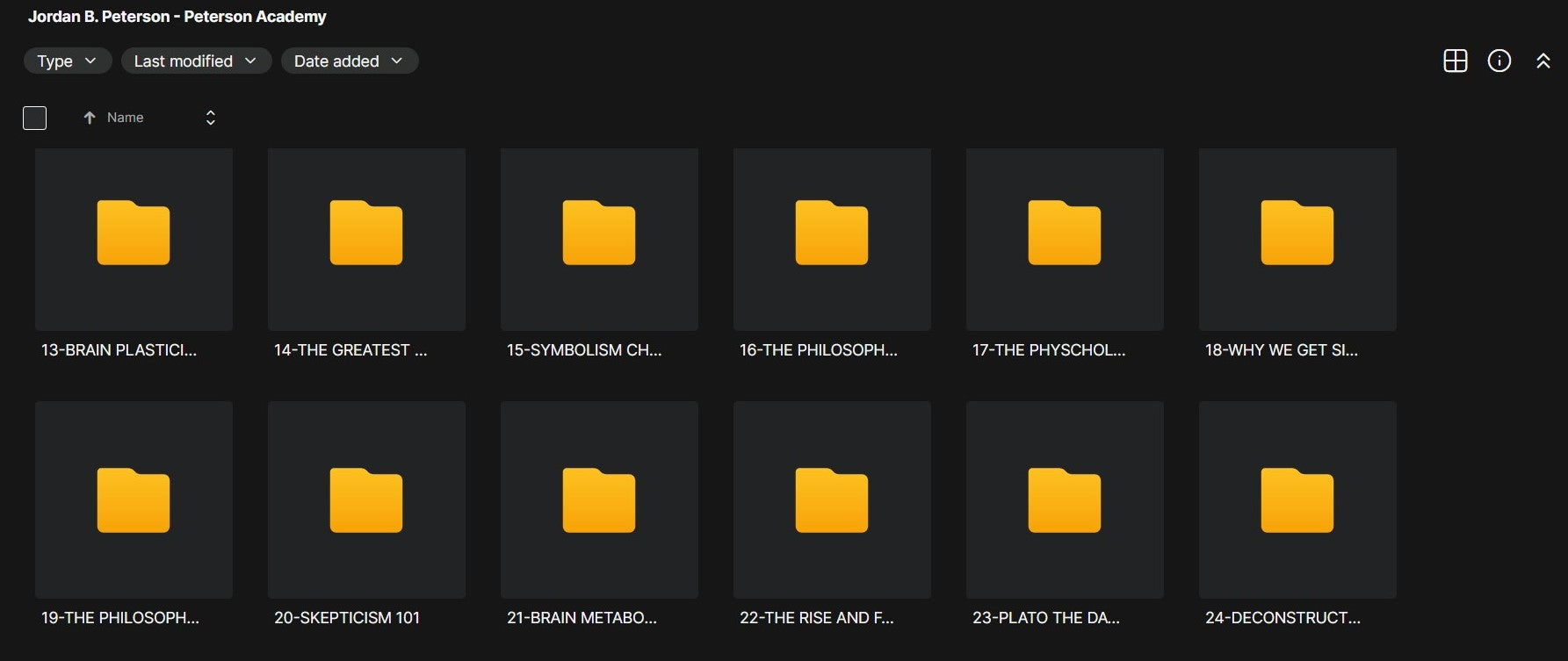Open folder icon for 19-THE PHILOSOPH...
Image resolution: width=1568 pixels, height=661 pixels.
point(134,500)
